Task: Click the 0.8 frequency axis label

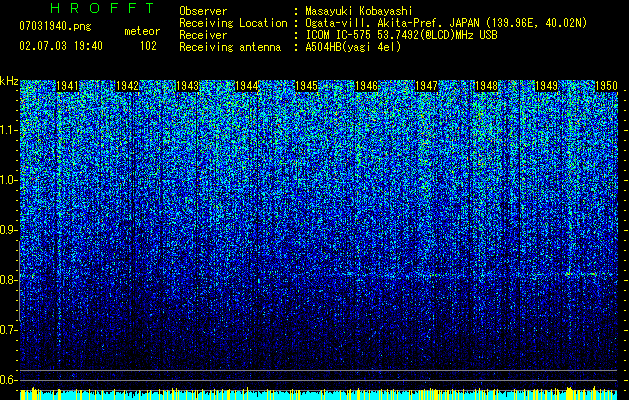Action: (x=8, y=280)
